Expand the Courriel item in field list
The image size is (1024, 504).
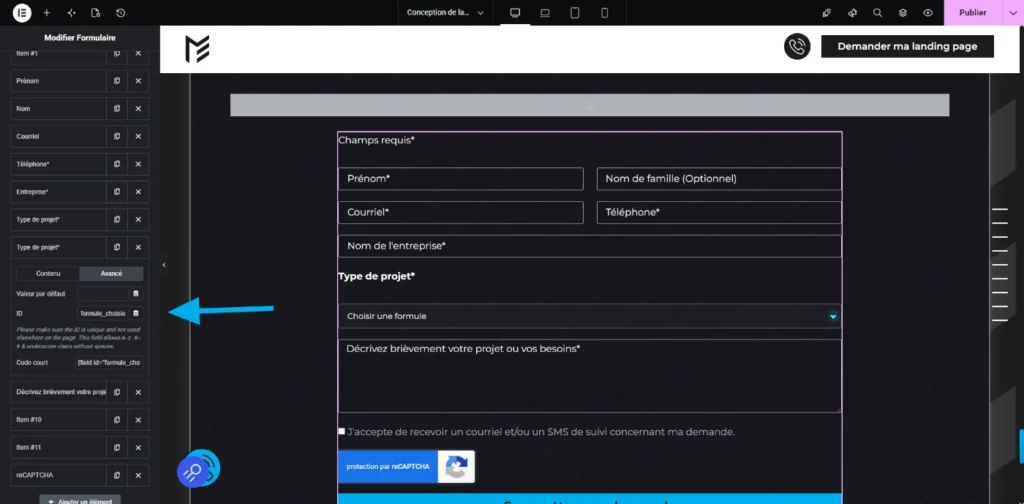(59, 136)
